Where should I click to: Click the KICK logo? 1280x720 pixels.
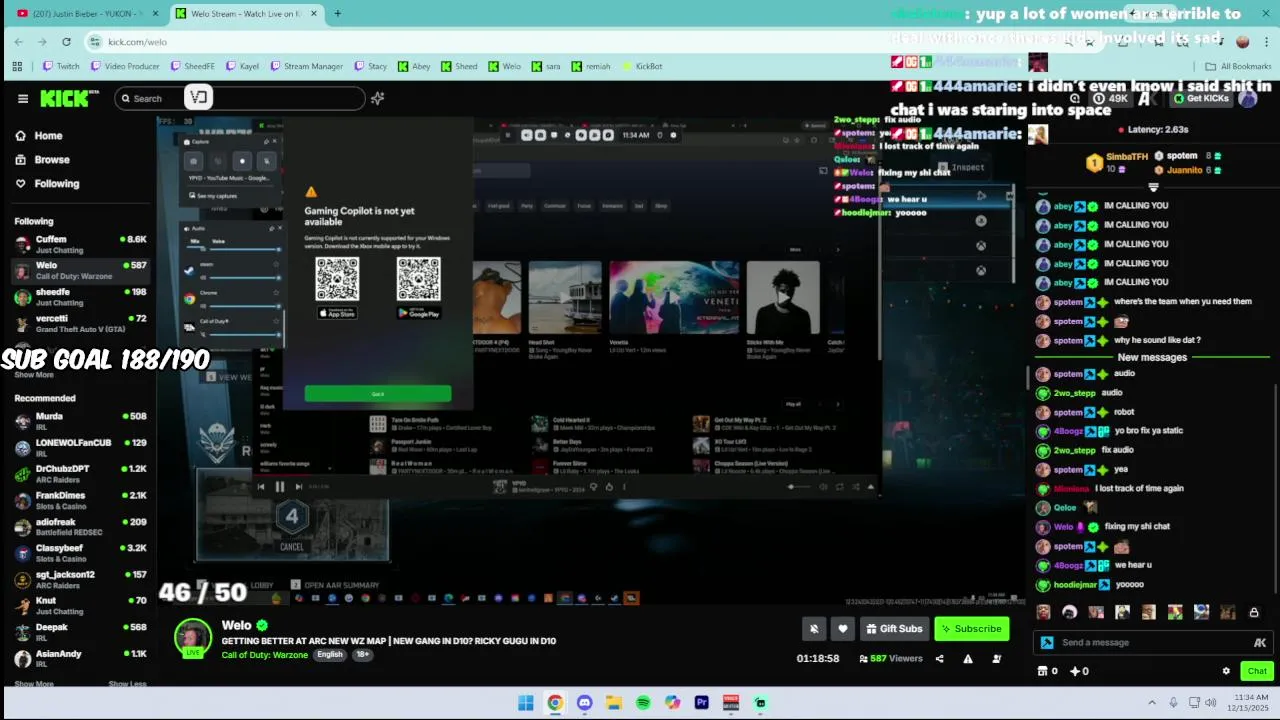[x=68, y=98]
